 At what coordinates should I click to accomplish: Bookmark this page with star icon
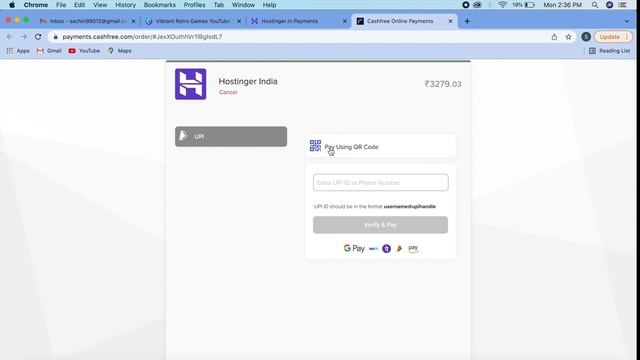(x=568, y=37)
